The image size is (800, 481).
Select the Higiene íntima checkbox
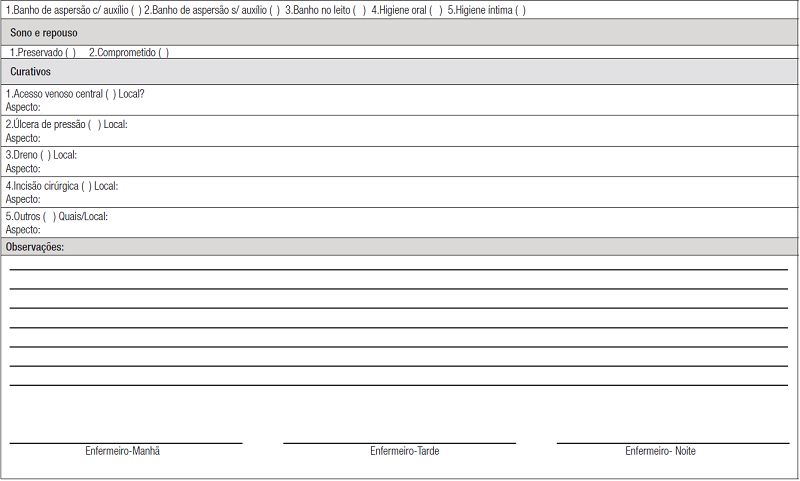(x=520, y=10)
